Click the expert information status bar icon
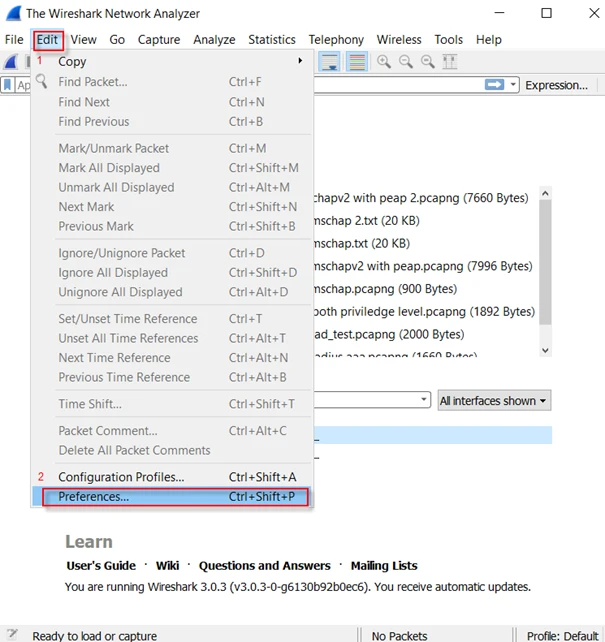This screenshot has height=642, width=605. point(12,635)
